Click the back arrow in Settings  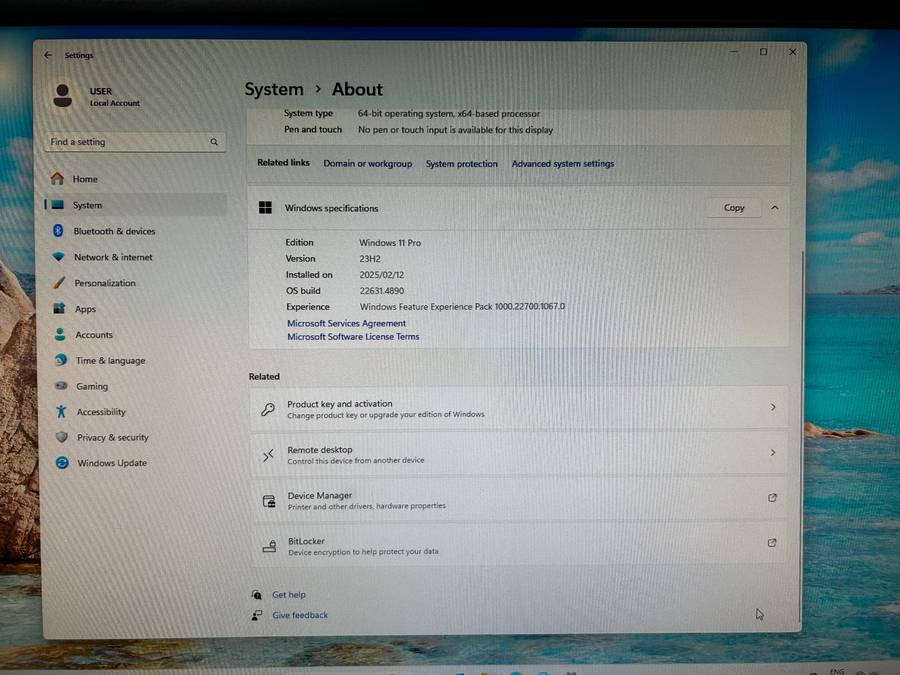pyautogui.click(x=48, y=56)
